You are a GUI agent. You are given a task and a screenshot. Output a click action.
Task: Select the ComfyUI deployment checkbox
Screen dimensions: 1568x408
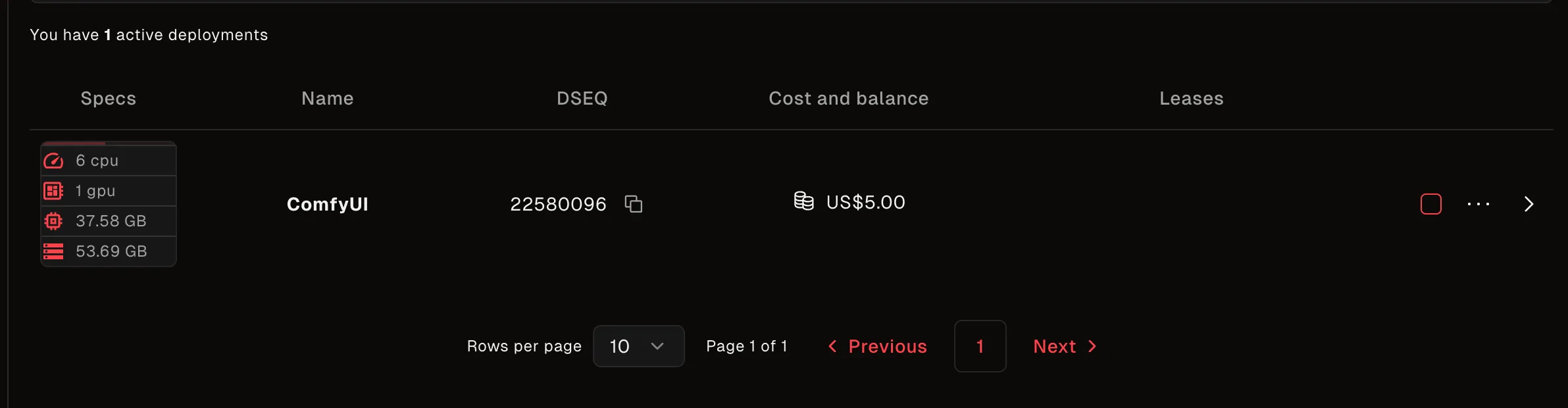(1430, 204)
